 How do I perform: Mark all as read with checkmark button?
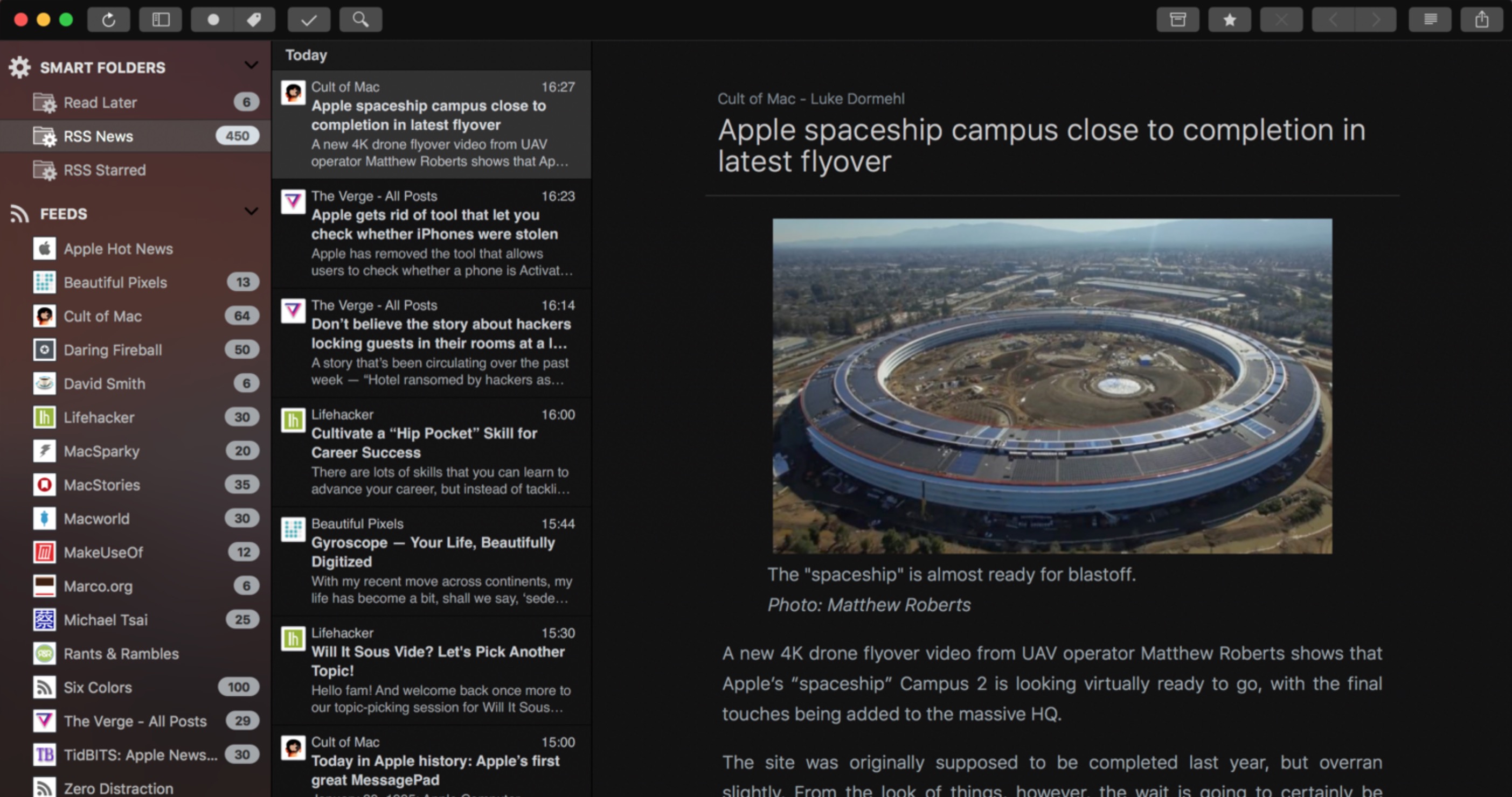coord(309,20)
